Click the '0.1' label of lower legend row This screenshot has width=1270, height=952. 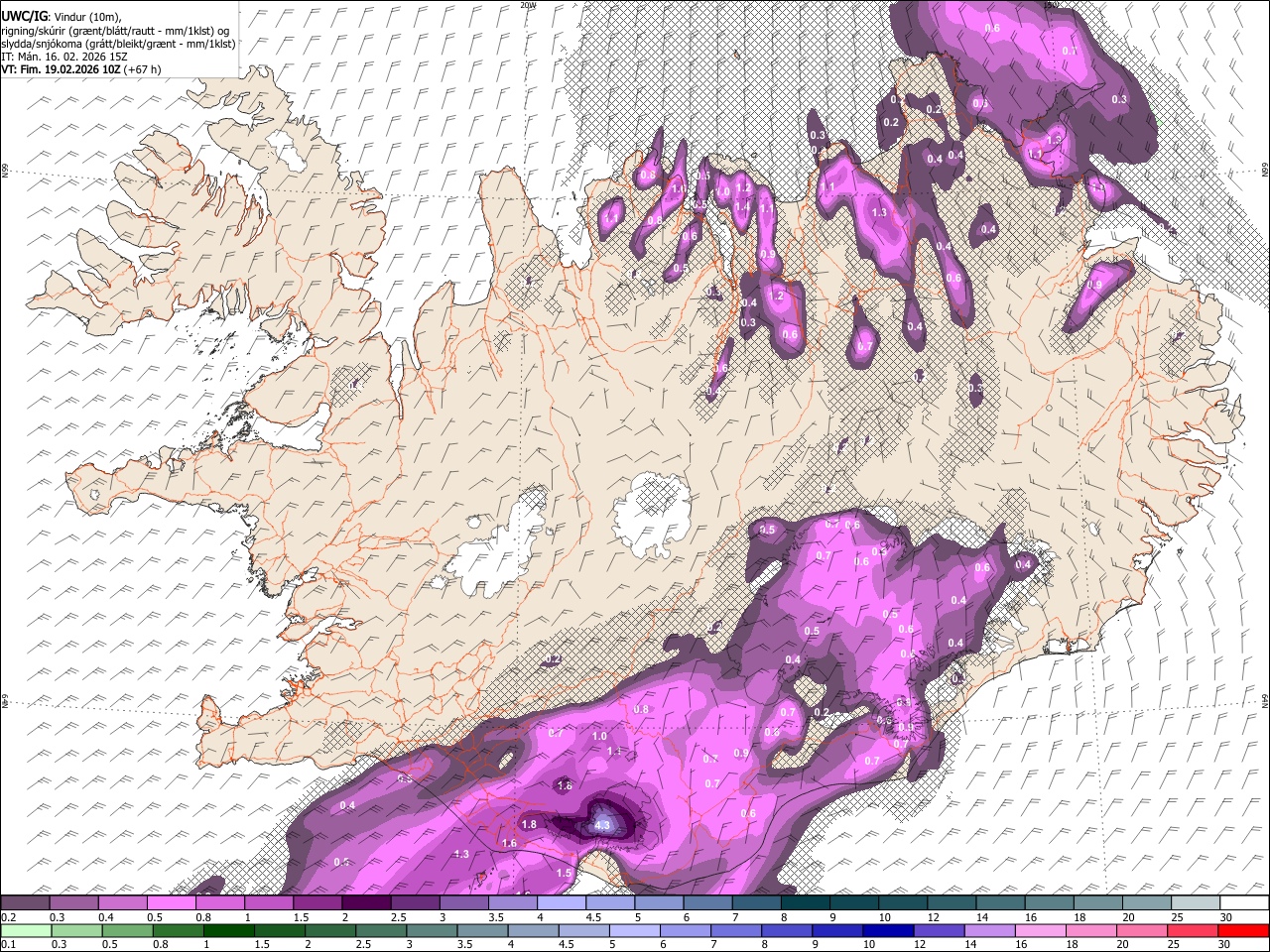click(9, 945)
